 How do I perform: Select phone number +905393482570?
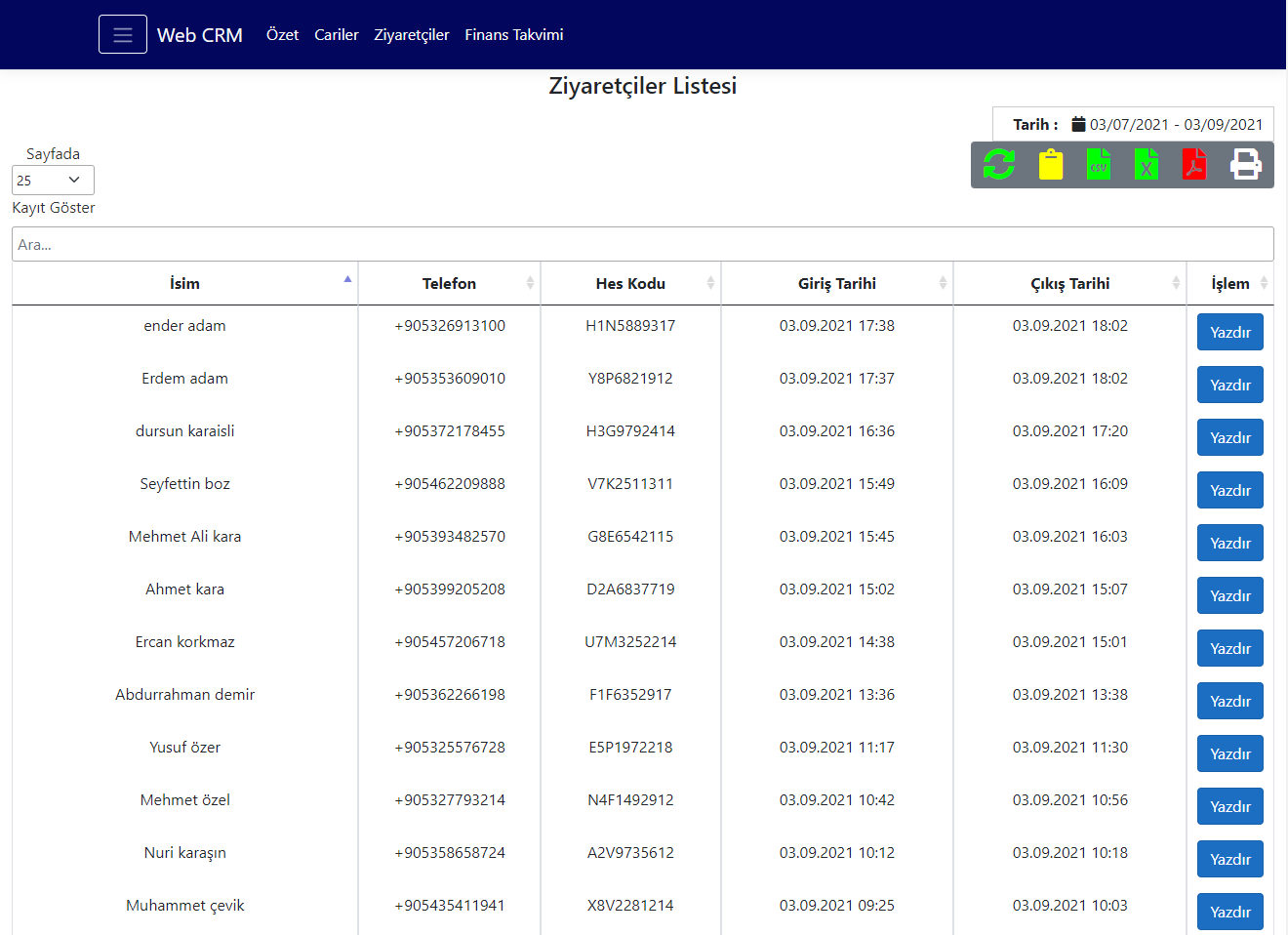[450, 536]
